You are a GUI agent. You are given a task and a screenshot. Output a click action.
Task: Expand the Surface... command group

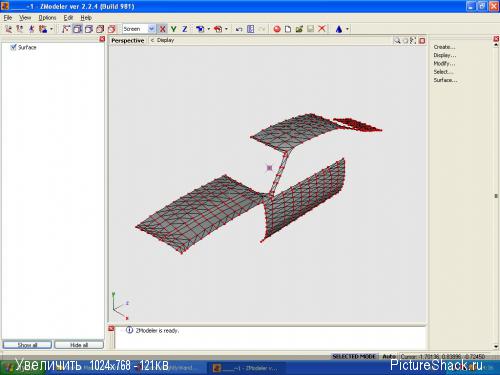click(445, 80)
